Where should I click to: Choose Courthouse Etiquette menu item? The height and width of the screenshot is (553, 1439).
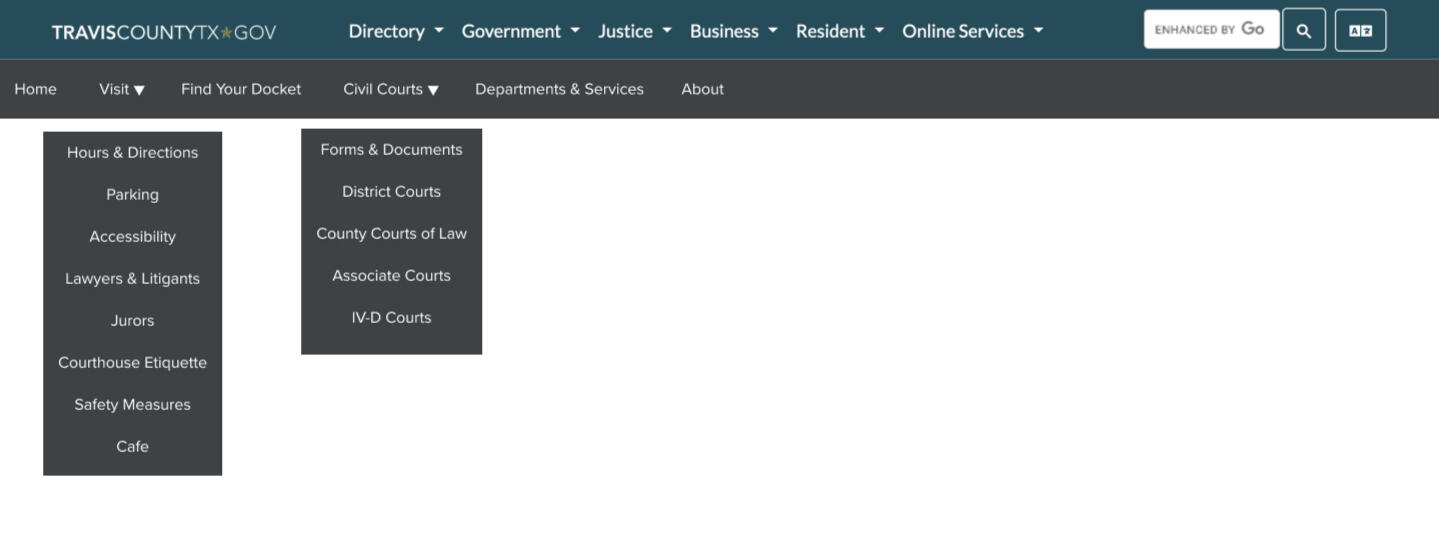[x=132, y=363]
